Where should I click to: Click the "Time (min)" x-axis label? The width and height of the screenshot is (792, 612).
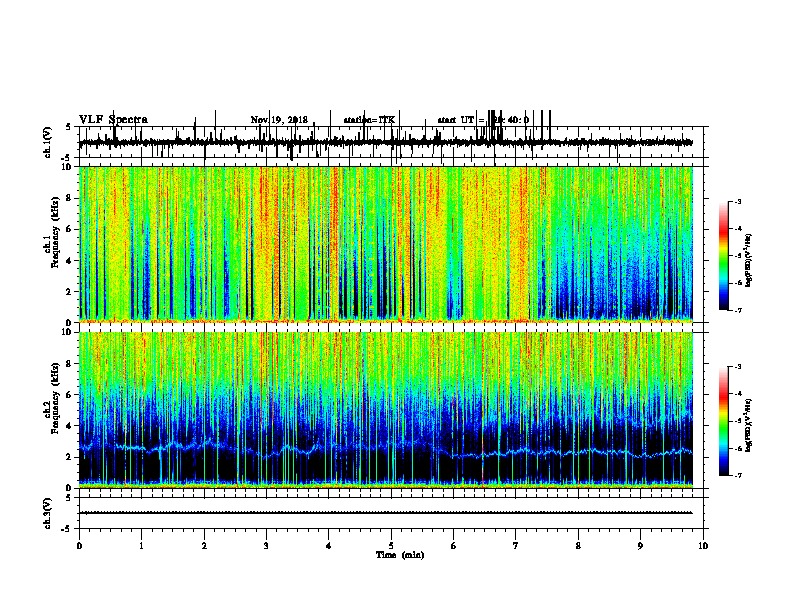click(x=400, y=555)
